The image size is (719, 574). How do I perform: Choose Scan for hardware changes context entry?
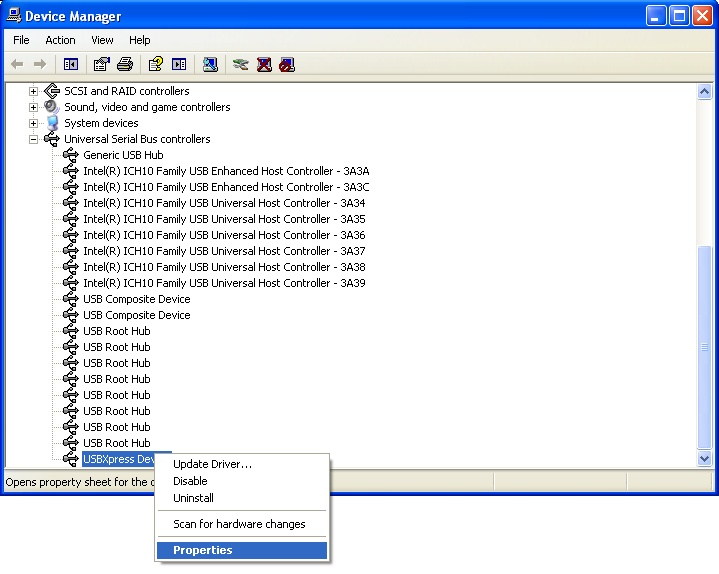click(242, 524)
